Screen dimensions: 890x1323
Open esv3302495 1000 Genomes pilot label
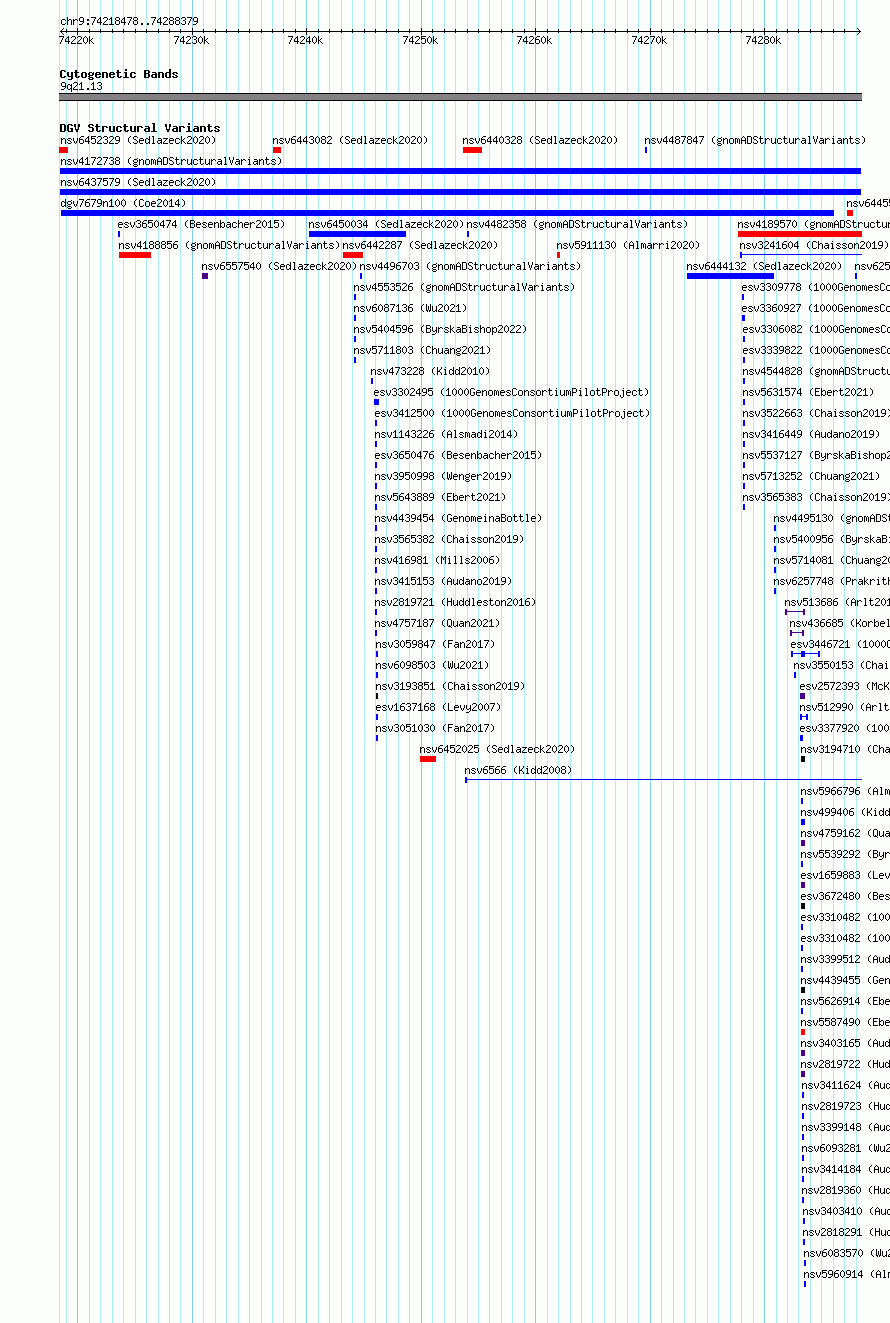coord(512,392)
